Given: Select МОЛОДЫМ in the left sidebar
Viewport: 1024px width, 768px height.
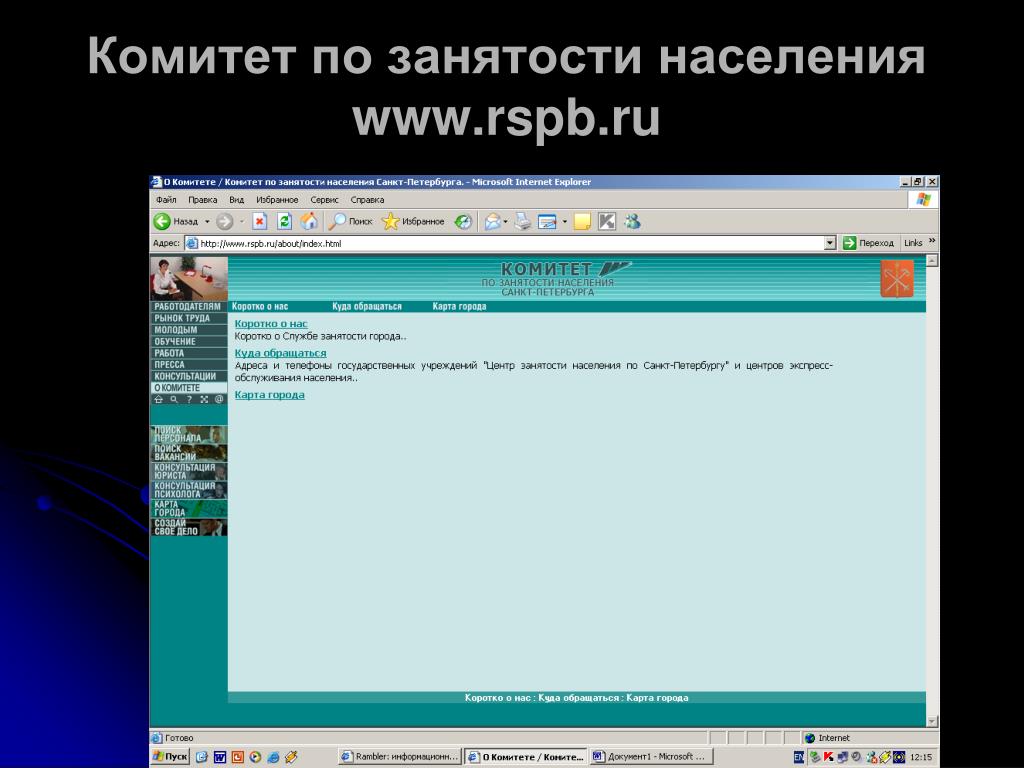Looking at the screenshot, I should click(x=188, y=330).
